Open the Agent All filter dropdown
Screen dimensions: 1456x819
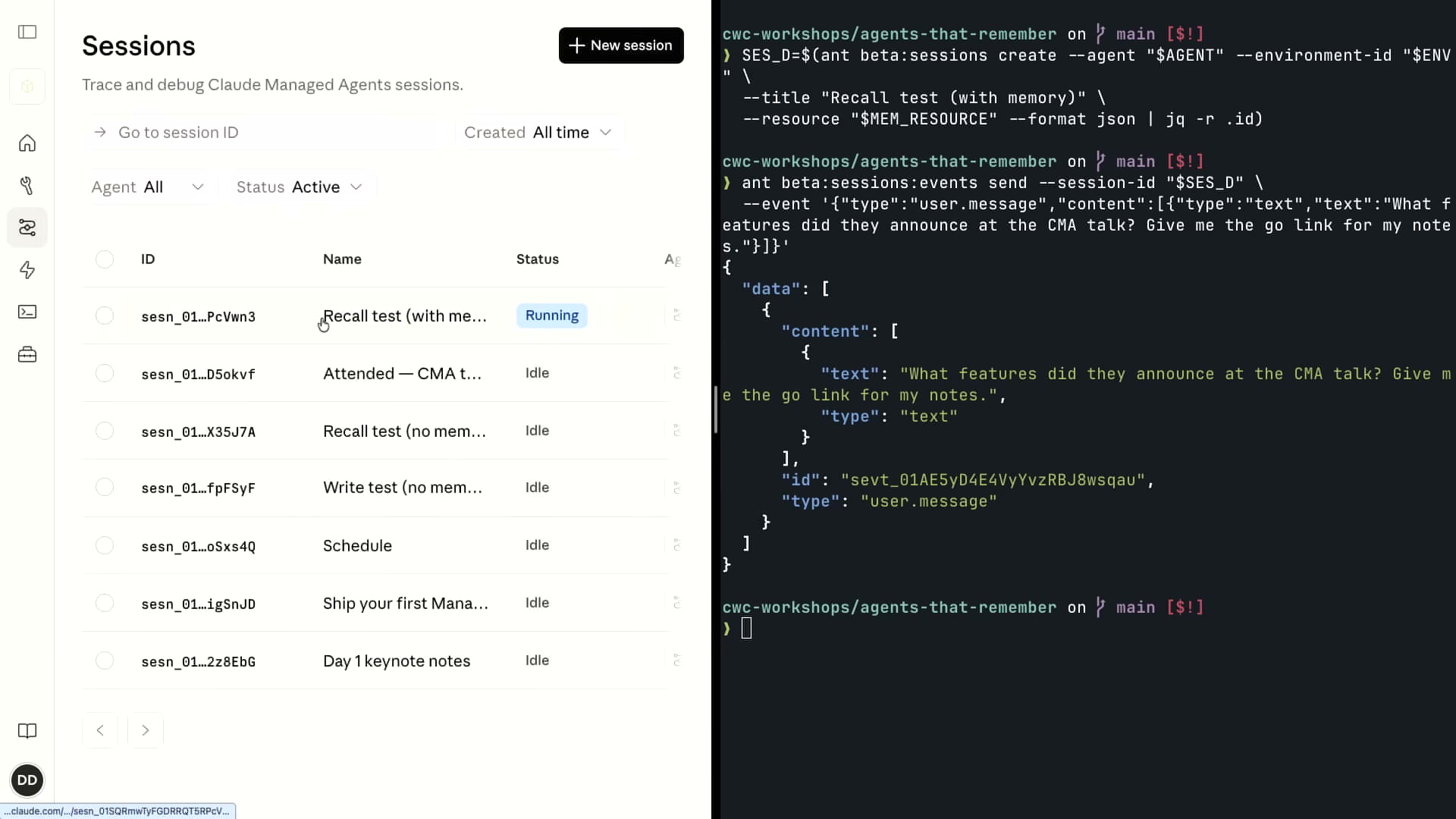(x=149, y=187)
